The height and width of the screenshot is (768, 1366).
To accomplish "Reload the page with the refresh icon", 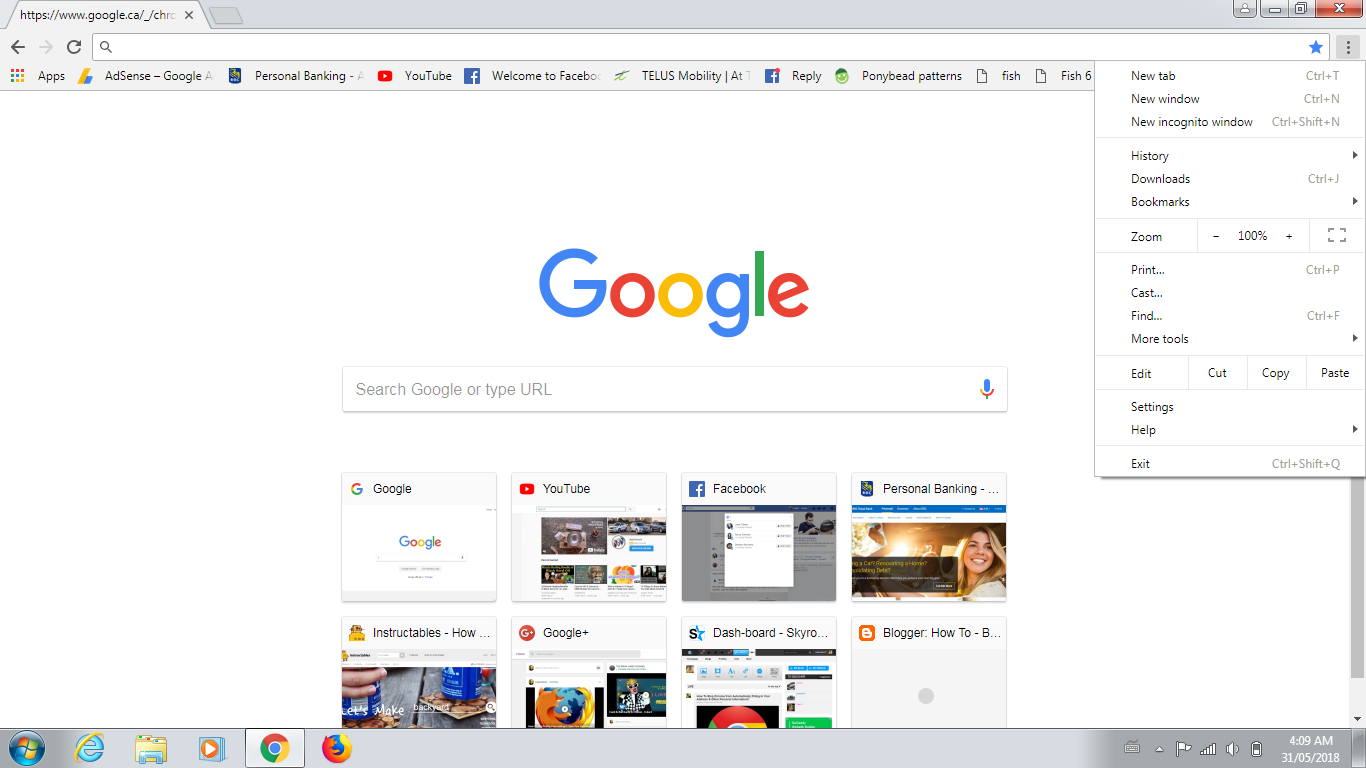I will point(74,47).
